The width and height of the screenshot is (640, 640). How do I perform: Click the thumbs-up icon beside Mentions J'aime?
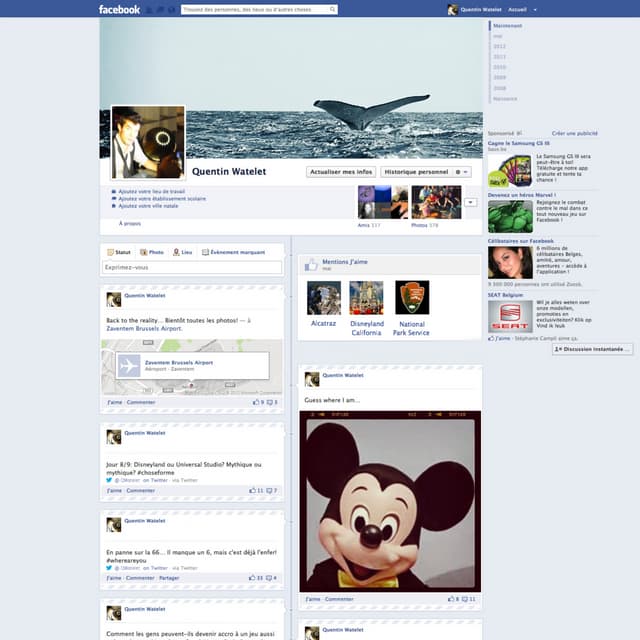[x=311, y=265]
